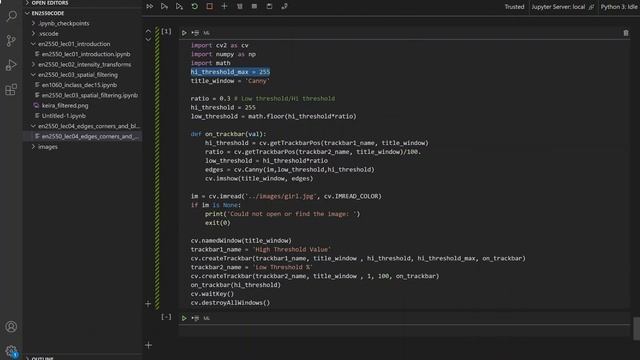Run by line in the second cell
The height and width of the screenshot is (360, 640).
(x=195, y=318)
